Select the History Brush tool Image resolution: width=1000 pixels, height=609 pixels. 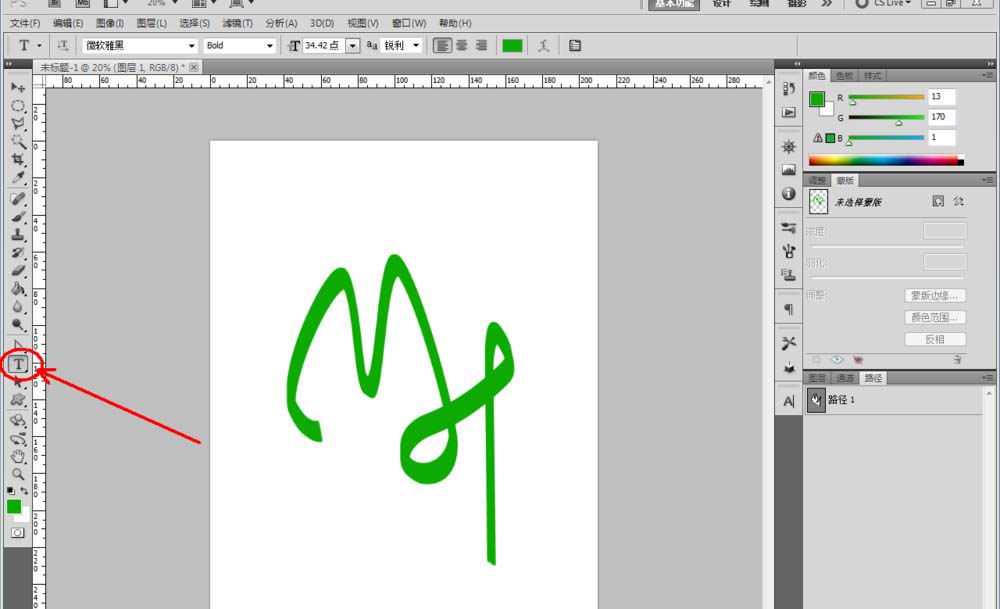pos(18,253)
